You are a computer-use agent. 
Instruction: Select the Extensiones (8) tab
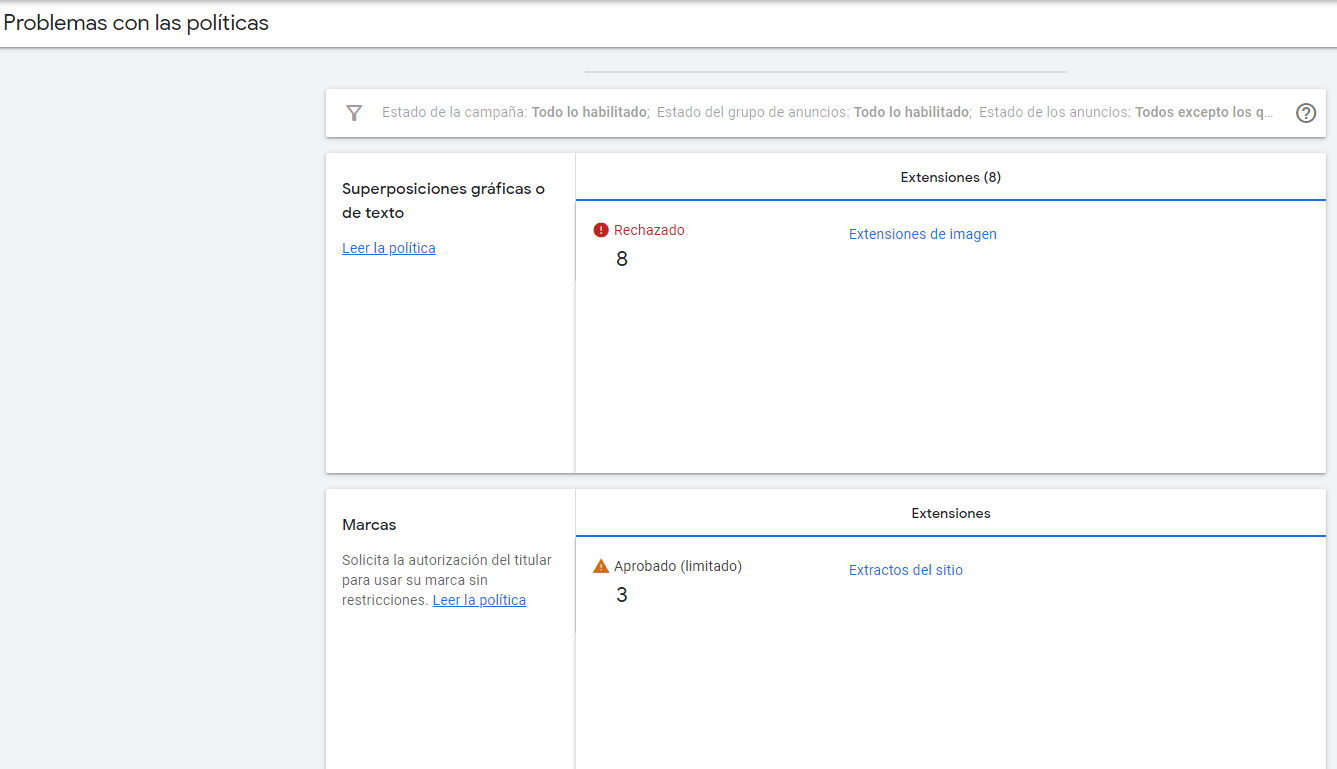pos(950,178)
